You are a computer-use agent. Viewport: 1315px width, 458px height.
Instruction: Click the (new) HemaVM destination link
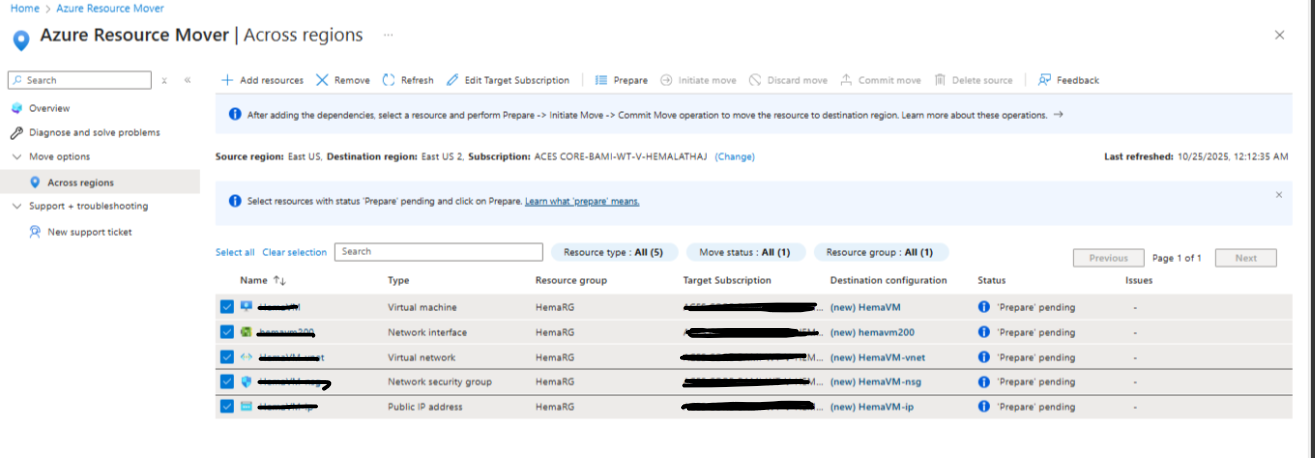point(866,307)
